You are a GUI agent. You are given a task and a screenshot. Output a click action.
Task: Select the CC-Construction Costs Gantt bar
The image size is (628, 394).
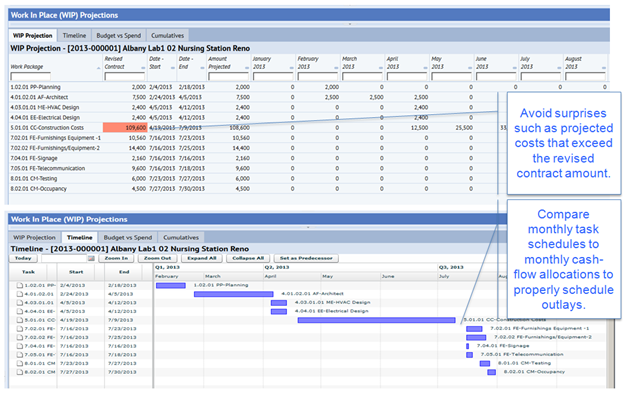376,320
